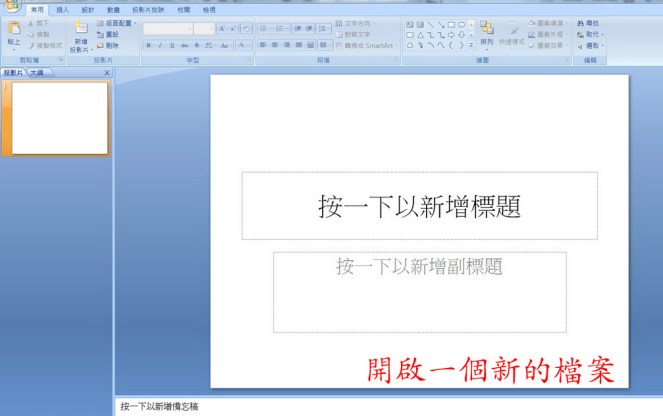Click 複製格式 (Format Painter)

[x=46, y=45]
